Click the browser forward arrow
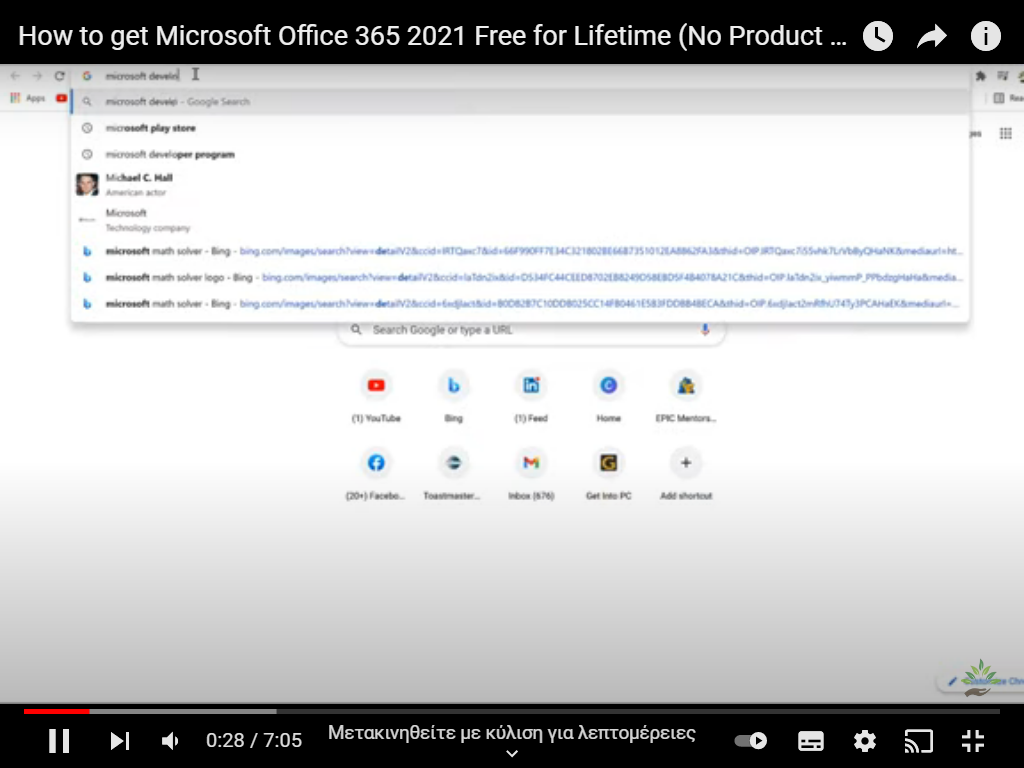This screenshot has height=768, width=1024. coord(37,76)
